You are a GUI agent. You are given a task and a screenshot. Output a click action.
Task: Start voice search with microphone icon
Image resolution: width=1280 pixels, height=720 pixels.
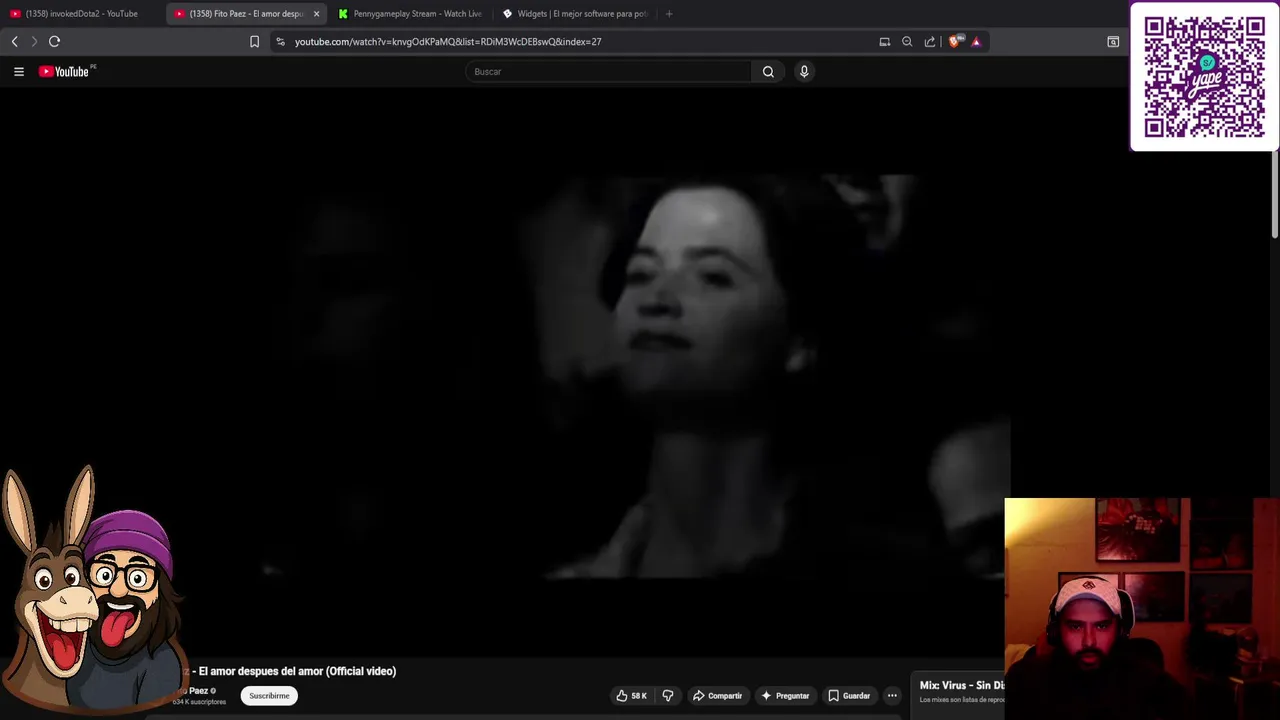point(803,71)
